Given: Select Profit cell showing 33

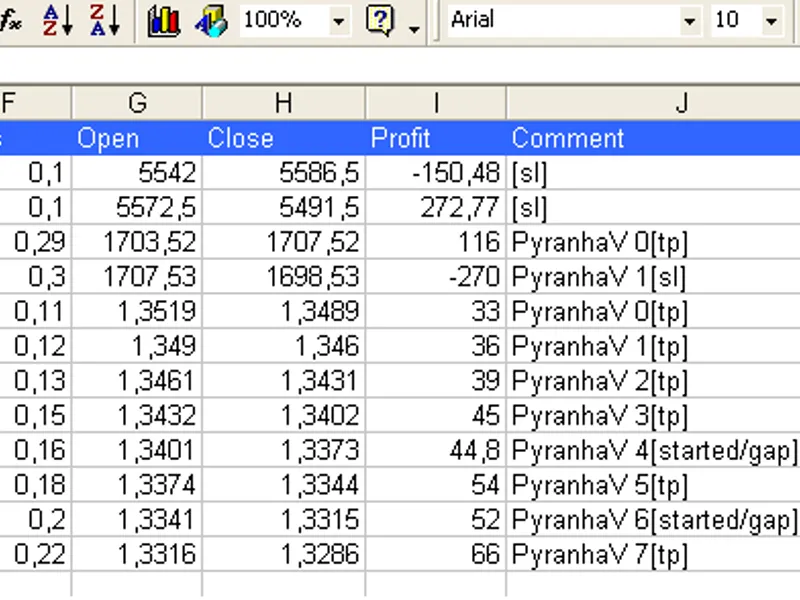Looking at the screenshot, I should pos(436,312).
